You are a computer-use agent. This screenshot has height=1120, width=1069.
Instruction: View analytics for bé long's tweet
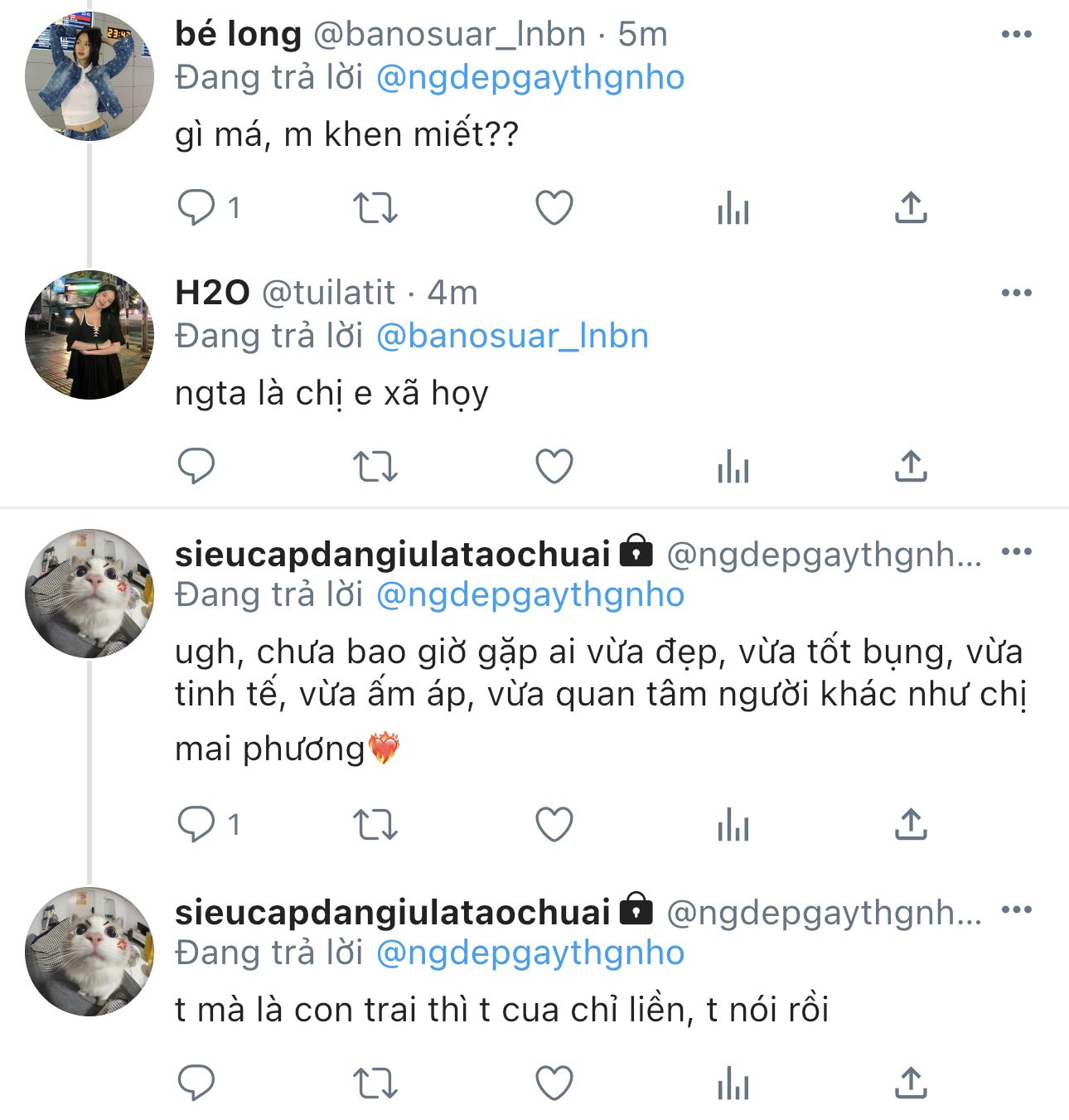(x=733, y=207)
